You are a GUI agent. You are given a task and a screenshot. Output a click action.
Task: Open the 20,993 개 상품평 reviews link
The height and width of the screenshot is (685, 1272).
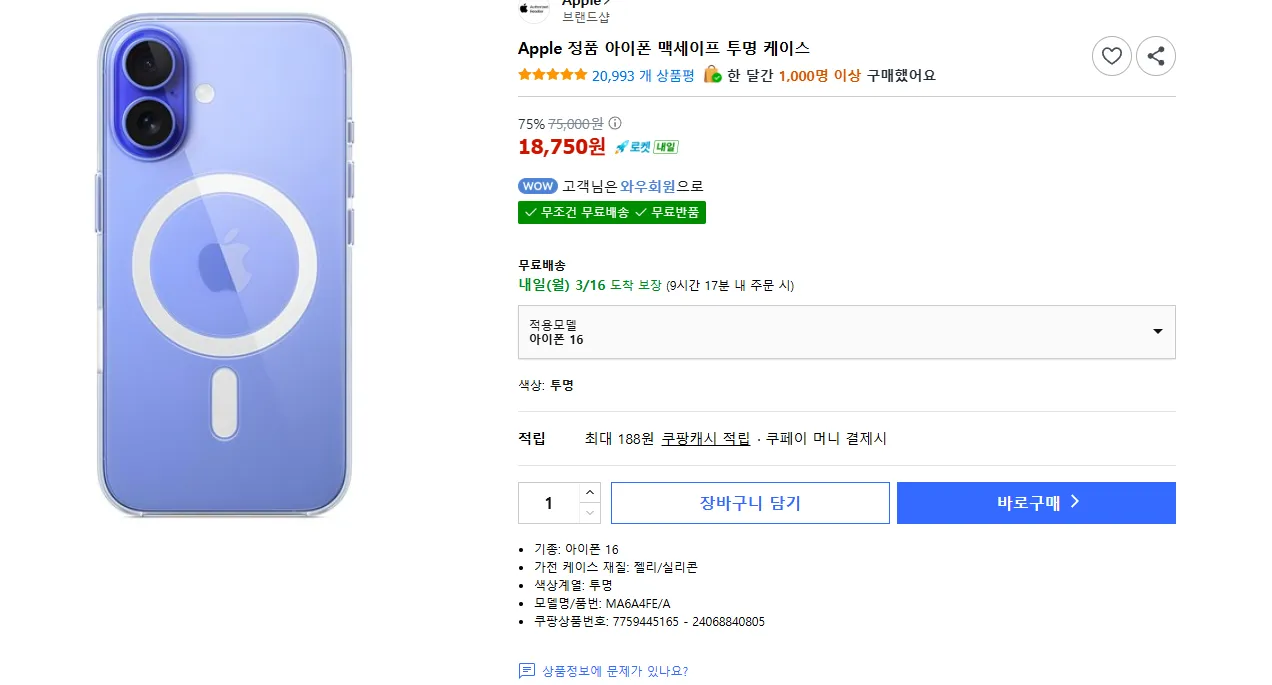click(x=643, y=76)
